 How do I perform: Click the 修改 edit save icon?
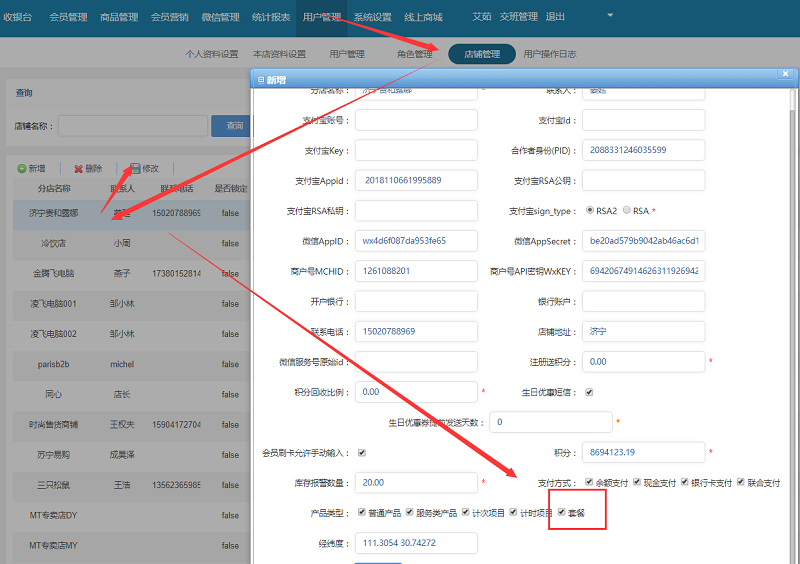(x=135, y=169)
